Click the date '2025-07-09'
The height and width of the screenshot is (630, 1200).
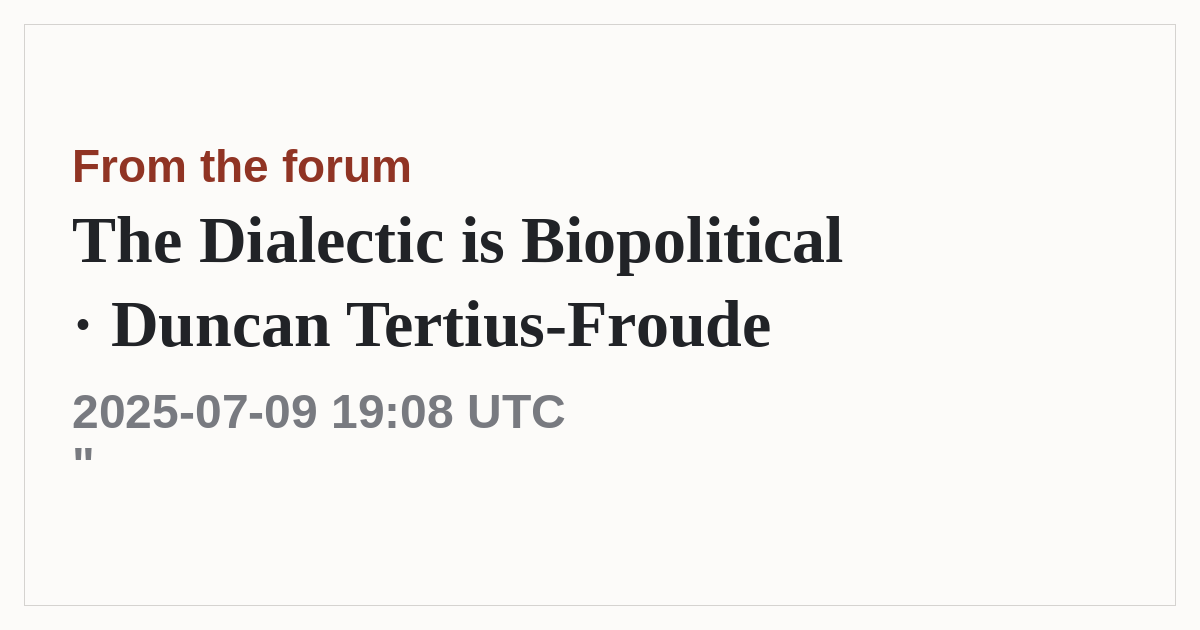click(x=195, y=411)
